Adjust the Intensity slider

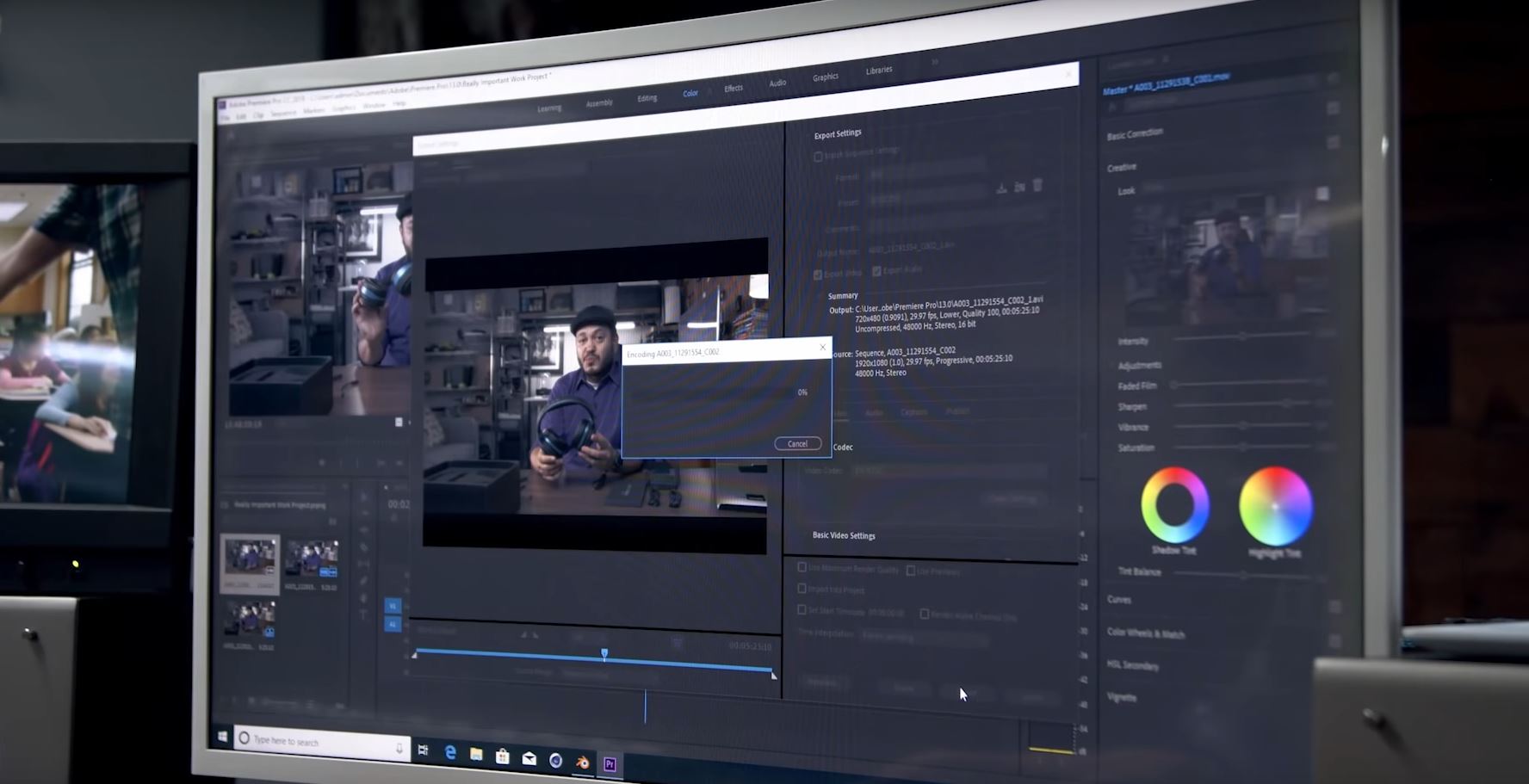1242,337
